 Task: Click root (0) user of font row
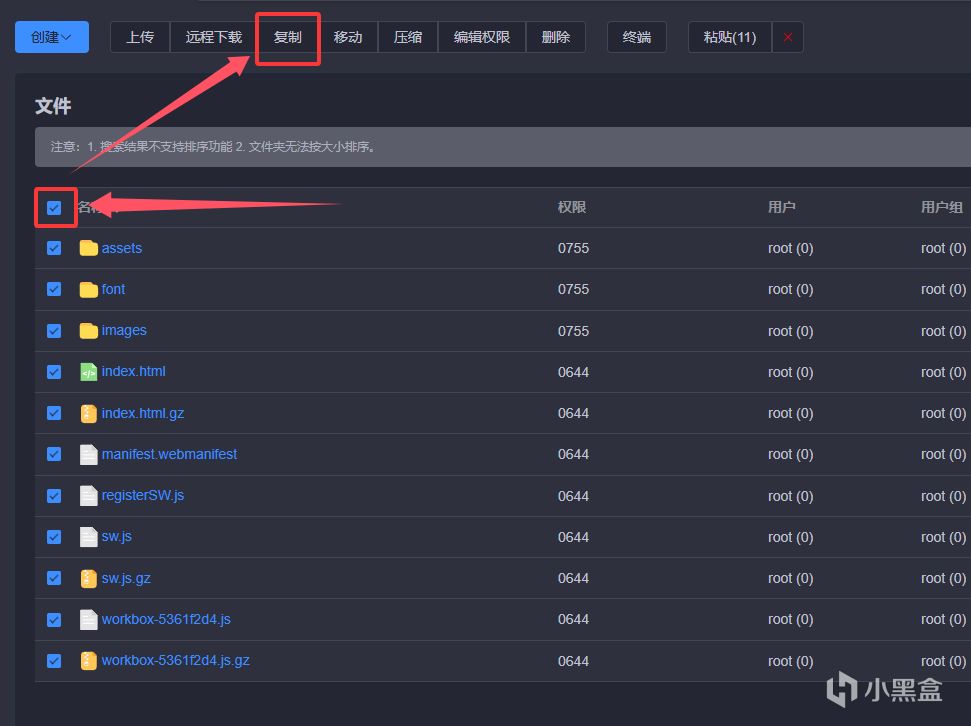click(790, 289)
